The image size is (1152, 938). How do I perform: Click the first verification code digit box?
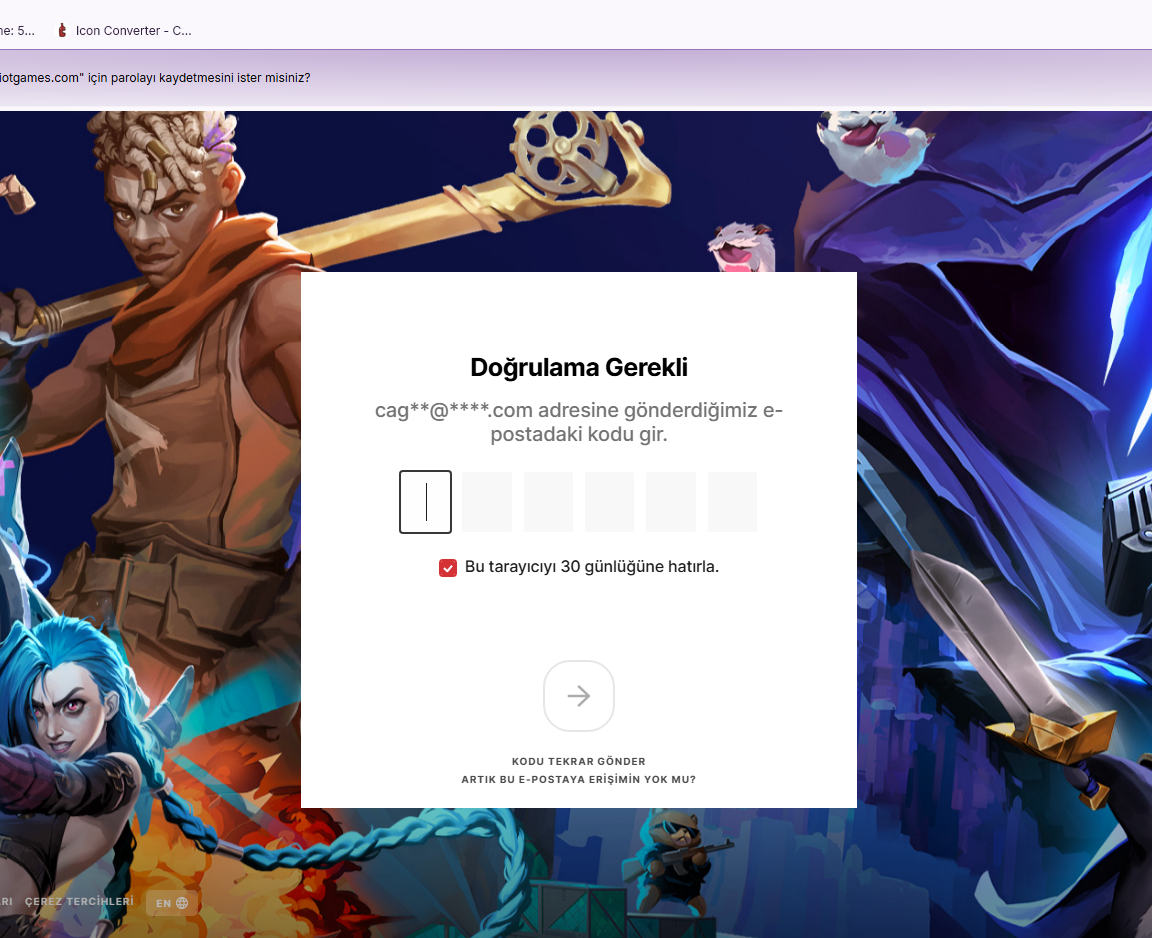coord(425,502)
